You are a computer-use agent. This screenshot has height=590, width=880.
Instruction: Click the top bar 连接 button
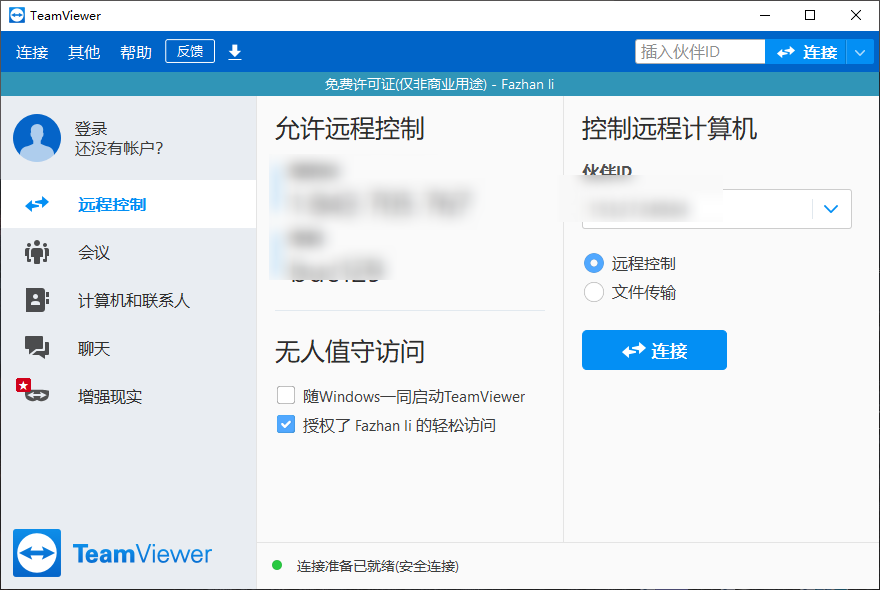point(806,52)
